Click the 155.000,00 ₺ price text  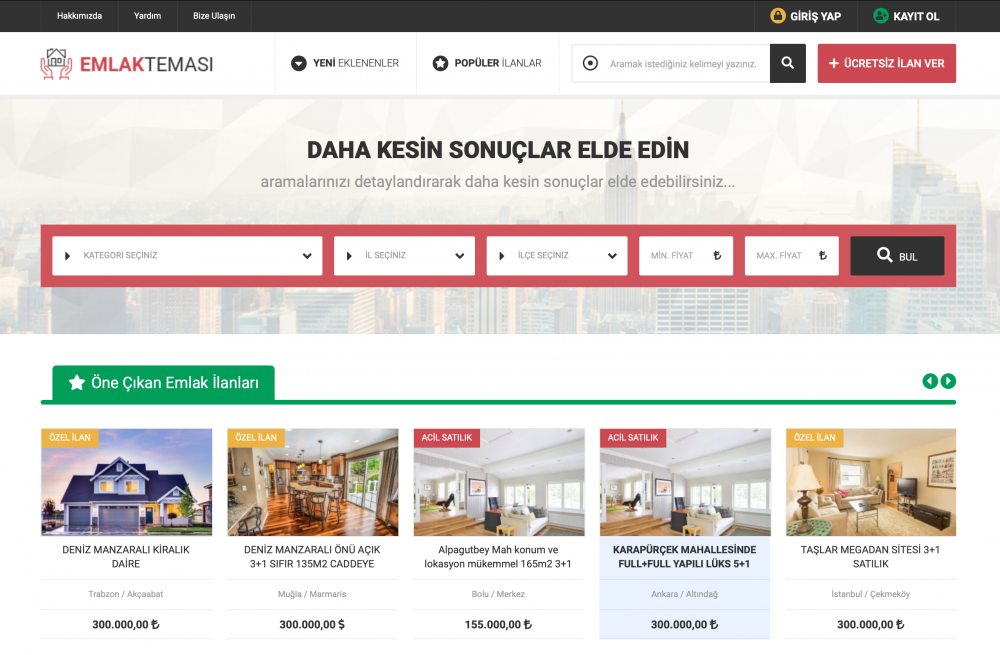point(498,624)
